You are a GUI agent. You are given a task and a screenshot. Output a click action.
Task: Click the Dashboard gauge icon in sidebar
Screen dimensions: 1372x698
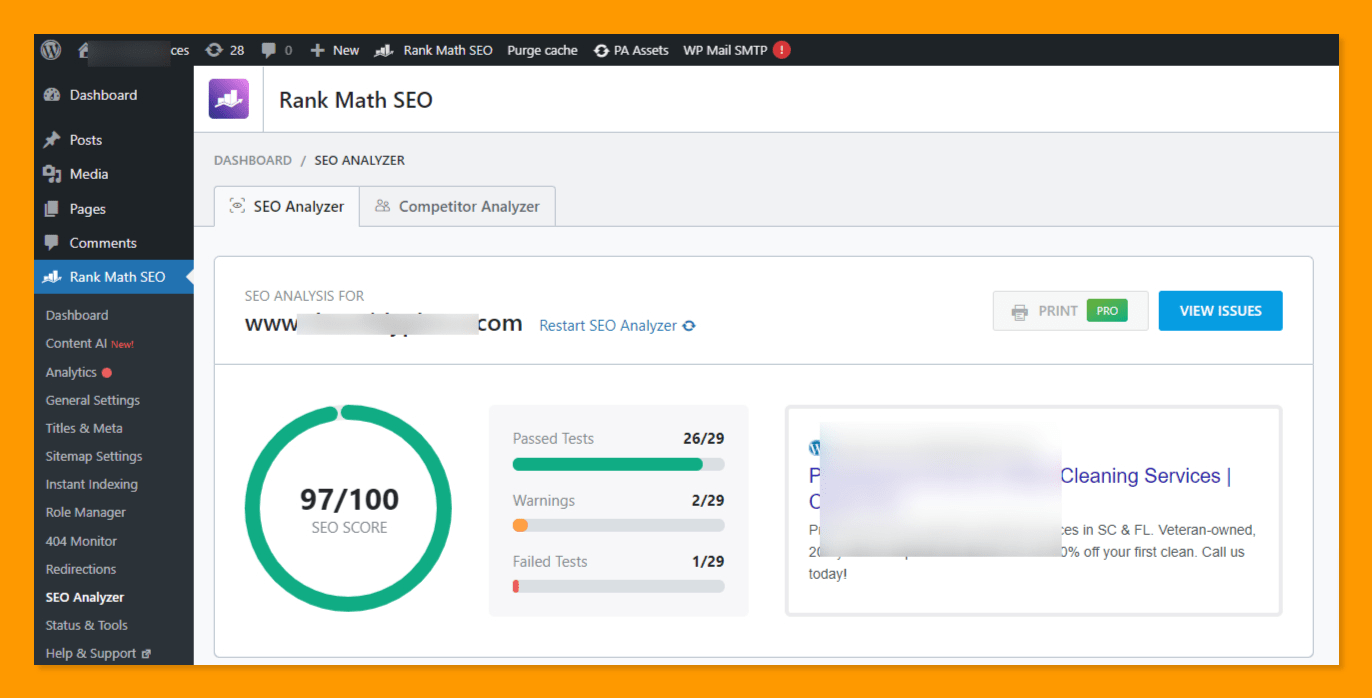(52, 95)
